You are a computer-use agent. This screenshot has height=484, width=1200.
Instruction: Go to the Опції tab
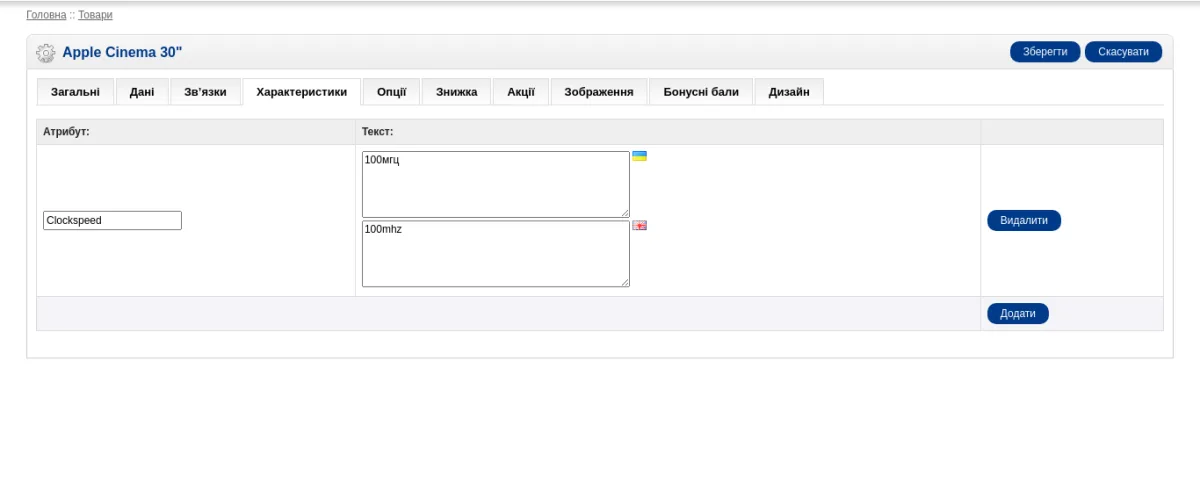tap(391, 92)
